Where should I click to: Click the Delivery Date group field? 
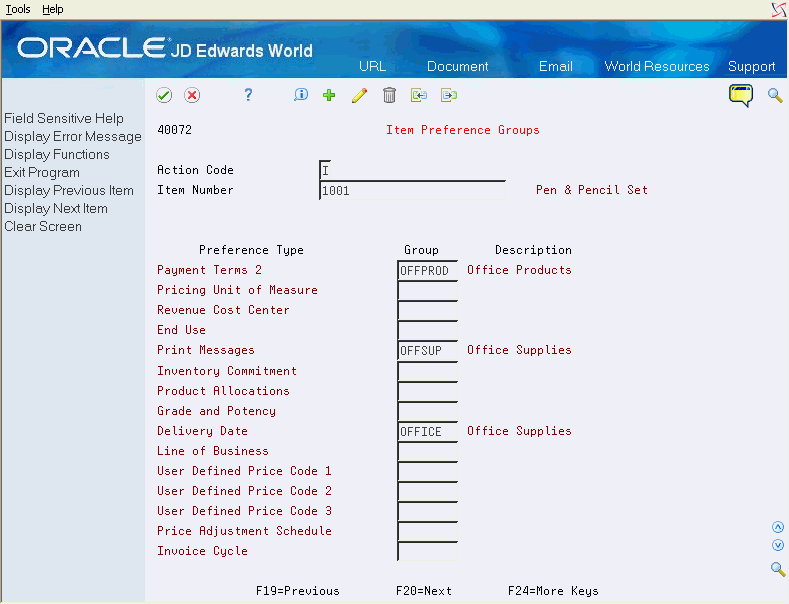tap(427, 431)
